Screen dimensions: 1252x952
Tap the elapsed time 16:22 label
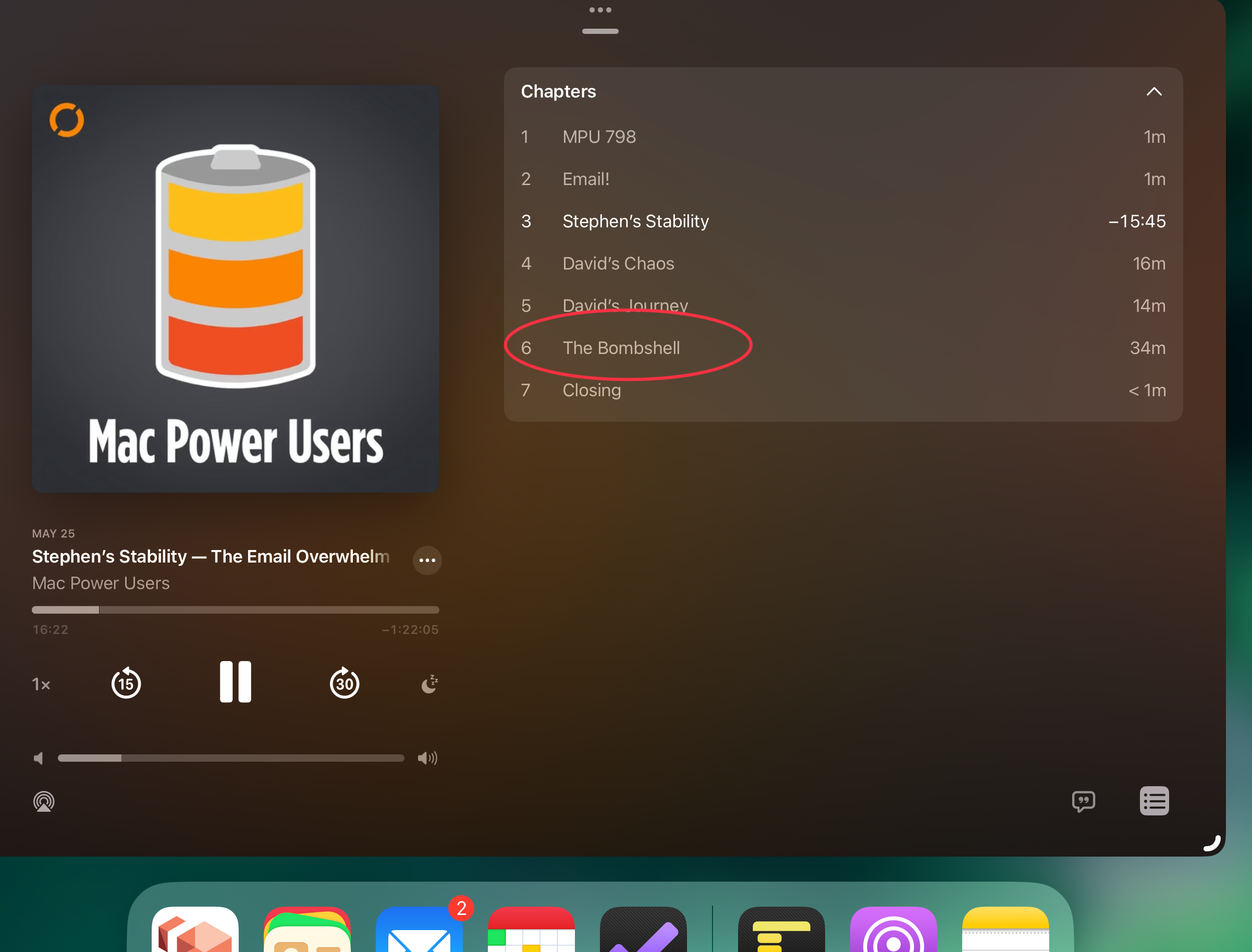[50, 630]
